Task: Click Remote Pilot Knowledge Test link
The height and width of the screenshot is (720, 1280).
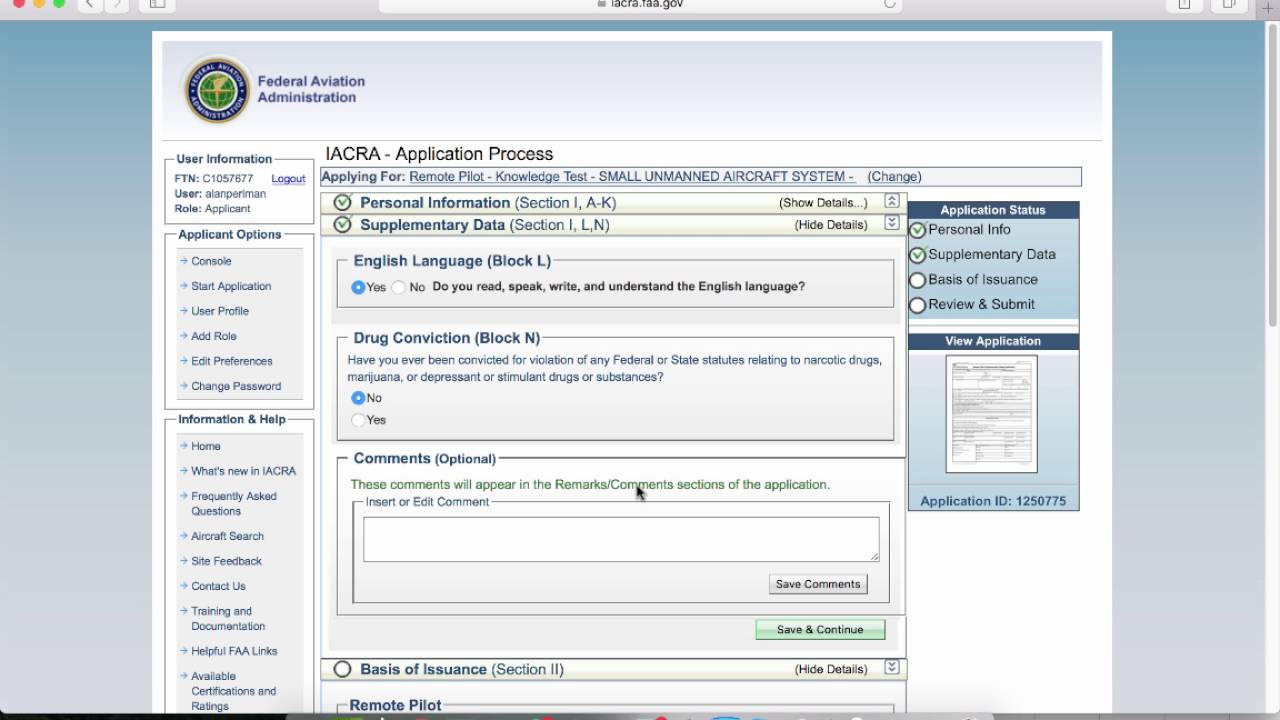Action: point(632,177)
